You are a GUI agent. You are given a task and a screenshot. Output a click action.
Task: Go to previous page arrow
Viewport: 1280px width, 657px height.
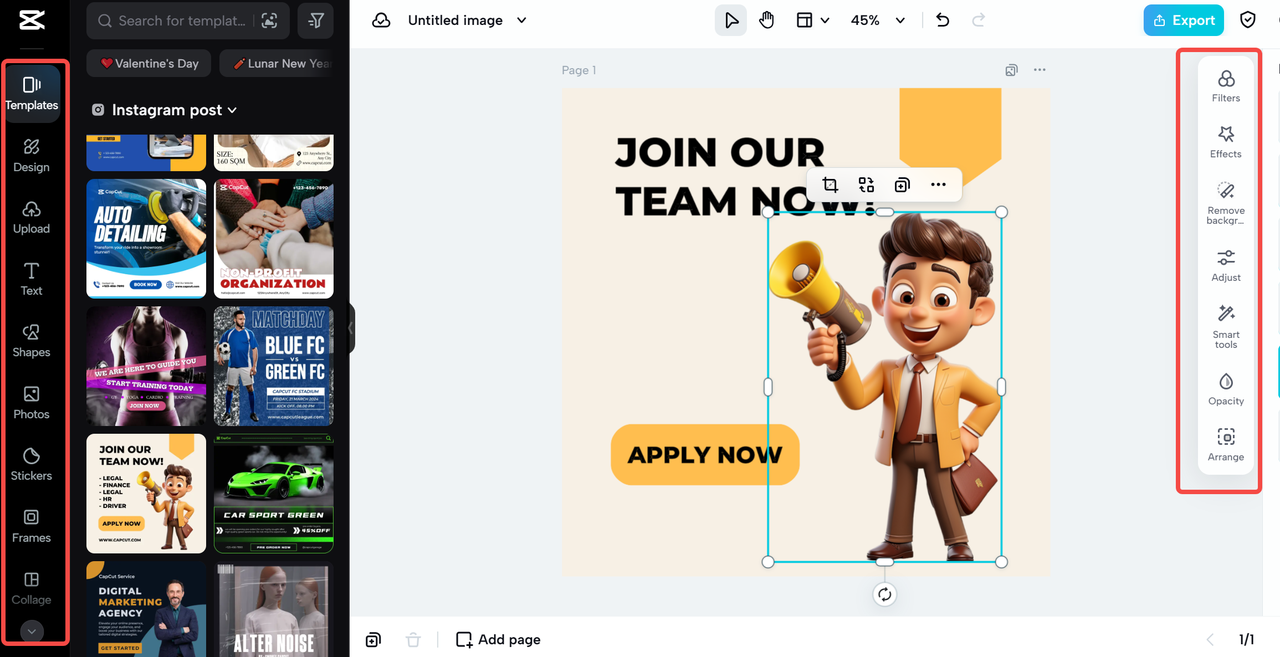point(1210,639)
